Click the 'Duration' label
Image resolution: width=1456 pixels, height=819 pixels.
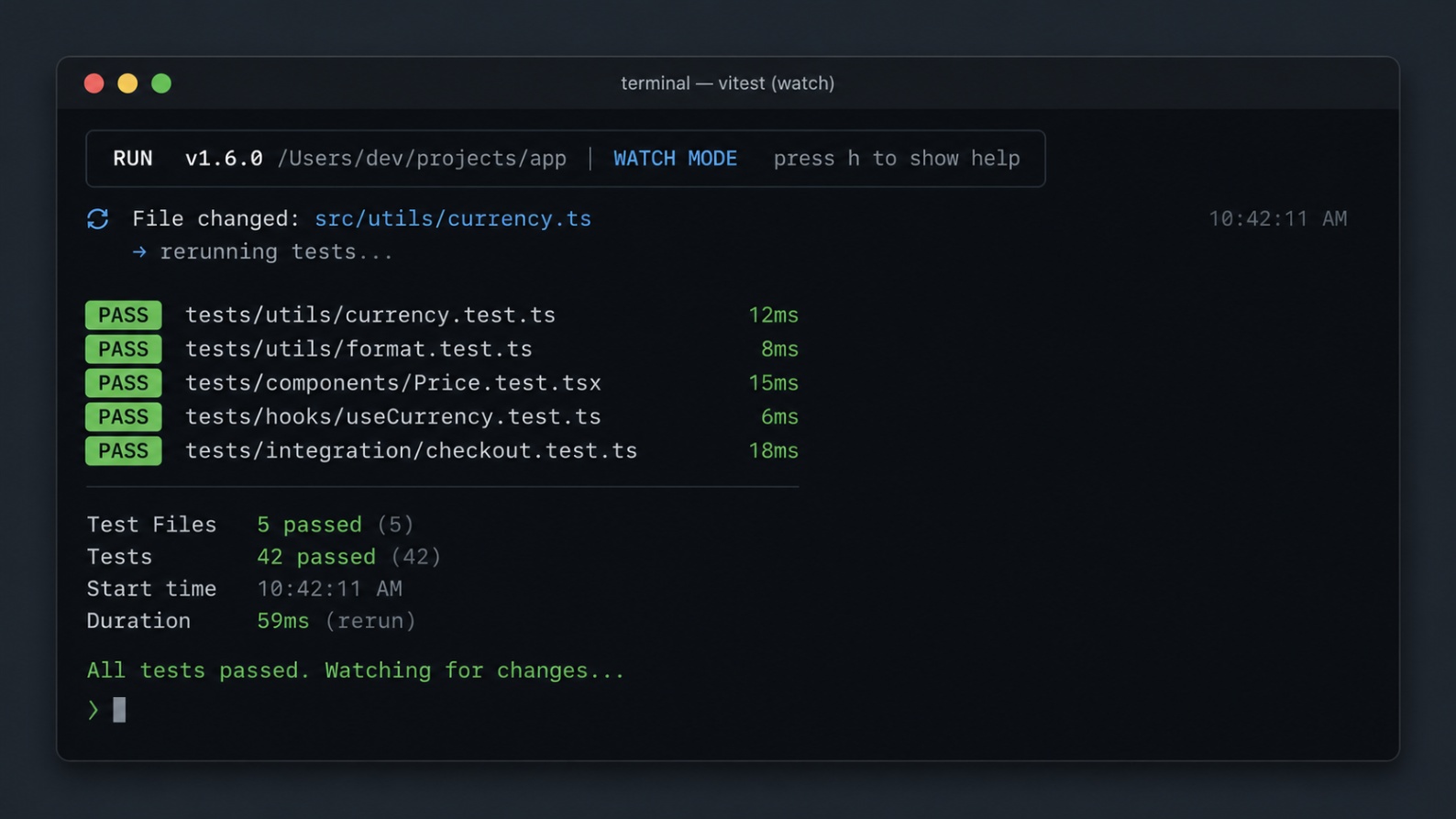138,621
